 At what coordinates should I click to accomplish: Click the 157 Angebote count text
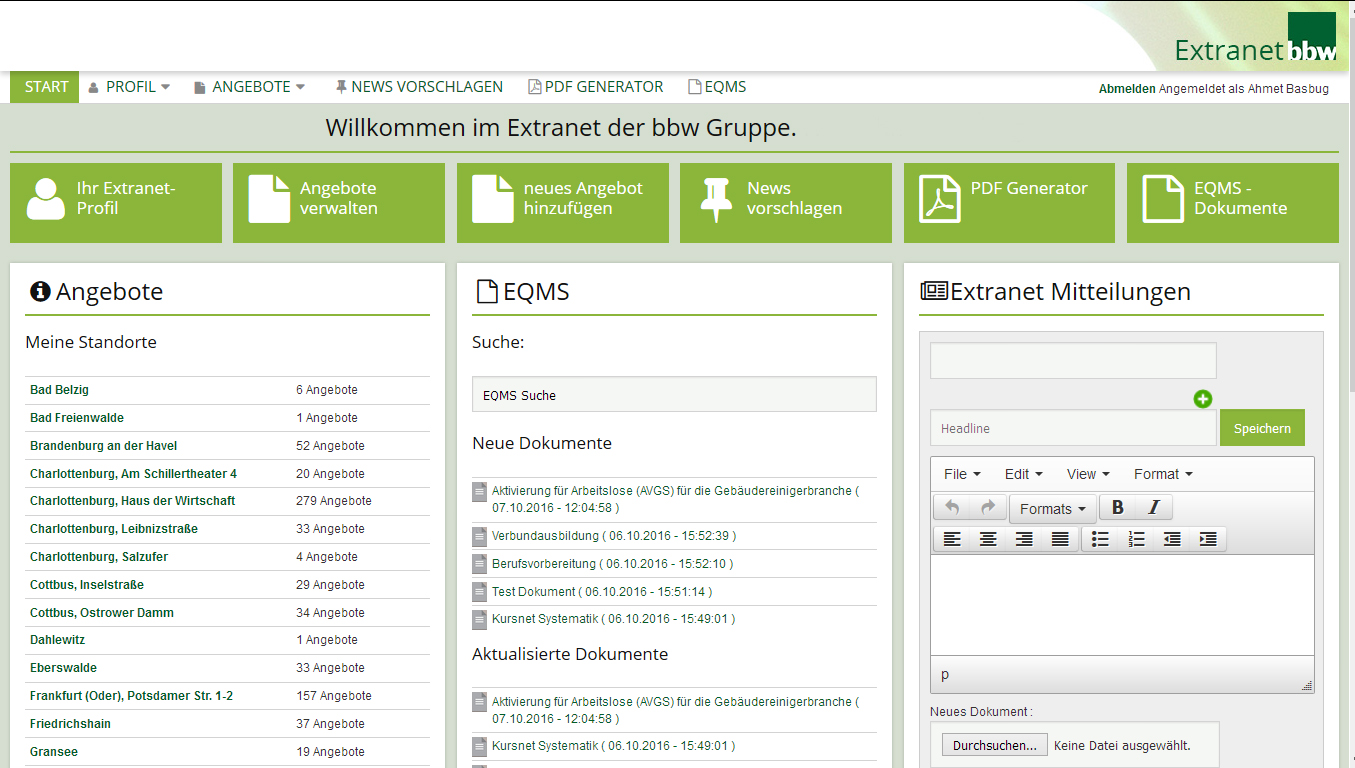(334, 696)
